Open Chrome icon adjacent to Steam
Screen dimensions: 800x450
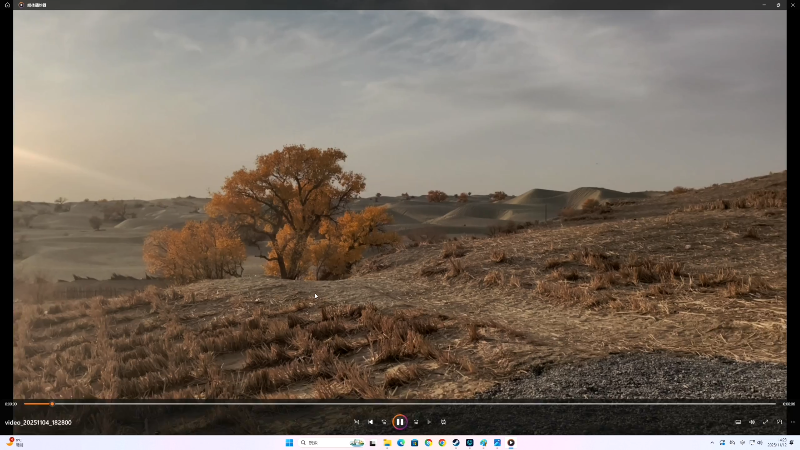click(x=442, y=442)
